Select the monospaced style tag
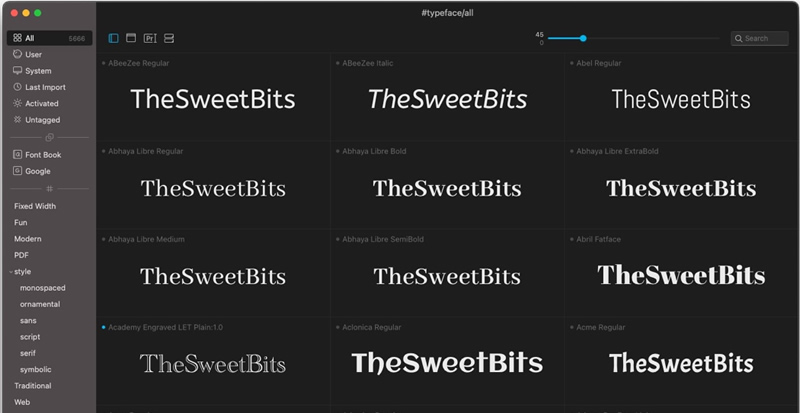Viewport: 800px width, 413px height. [43, 288]
